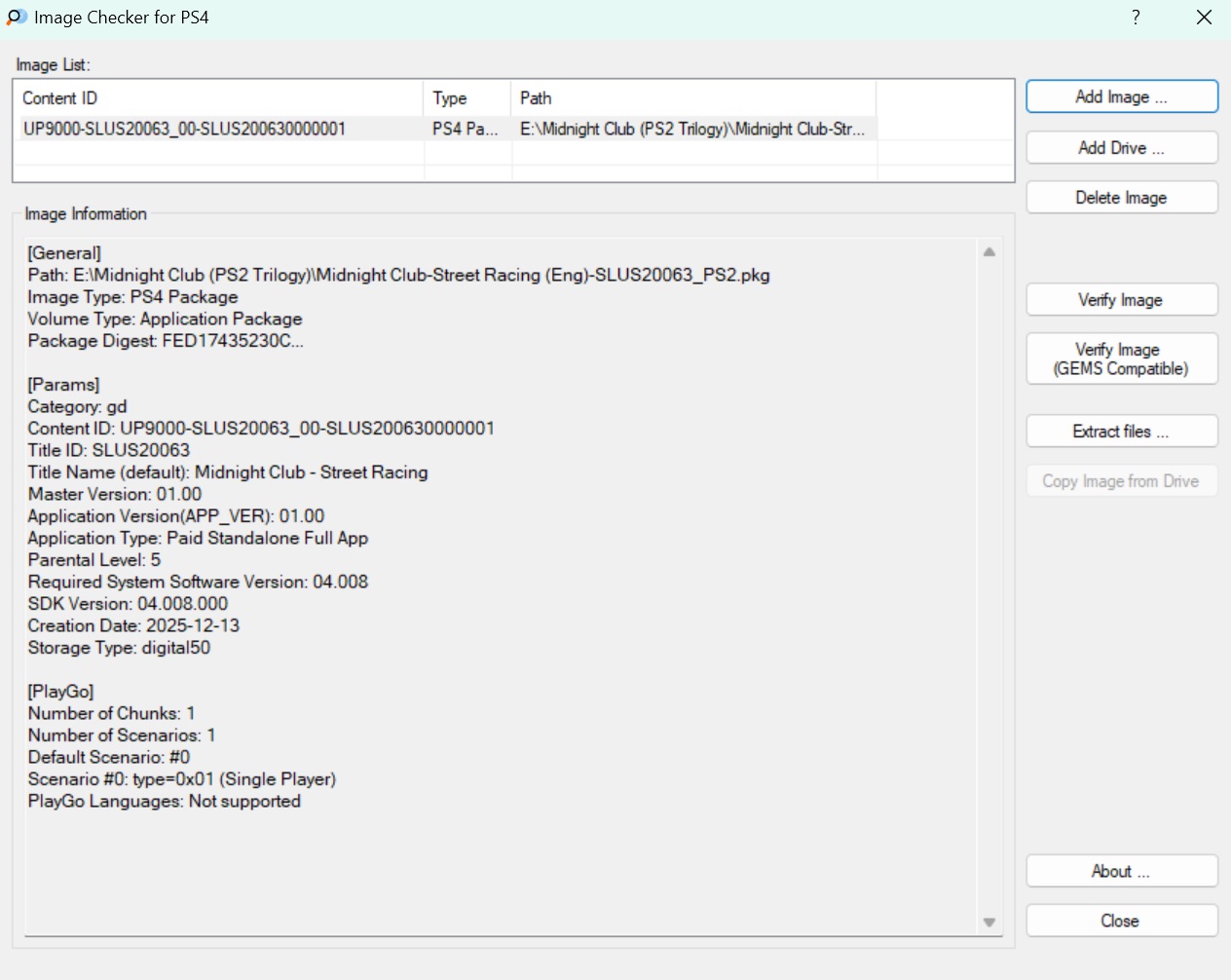Run Verify Image (GEMS Compatible)
The height and width of the screenshot is (980, 1231).
pyautogui.click(x=1121, y=358)
